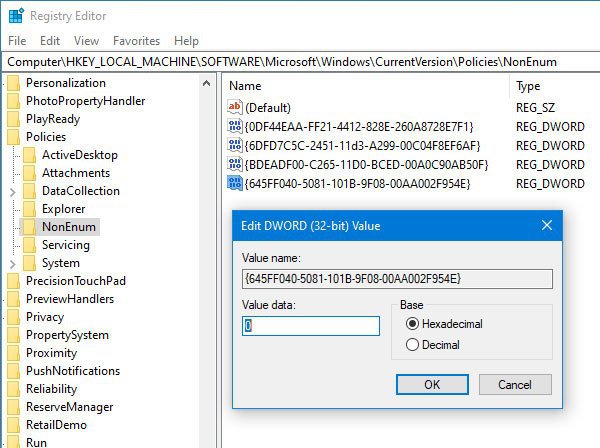Click DWORD icon for {6DFD7C5C-2451-11d3-A299-00C04F8EF6AF}
The width and height of the screenshot is (600, 448).
pyautogui.click(x=235, y=145)
